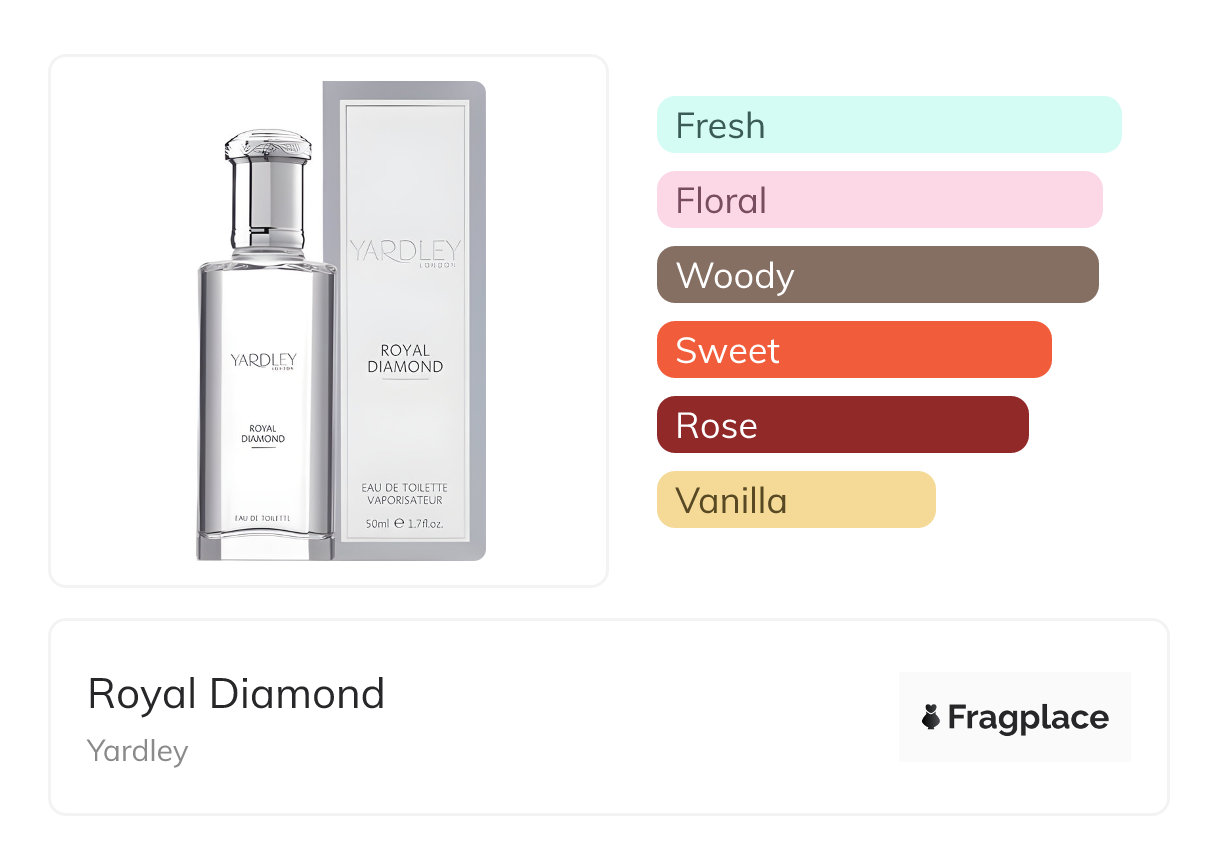The height and width of the screenshot is (864, 1218).
Task: Click the Royal Diamond label on the bottle
Action: (264, 434)
